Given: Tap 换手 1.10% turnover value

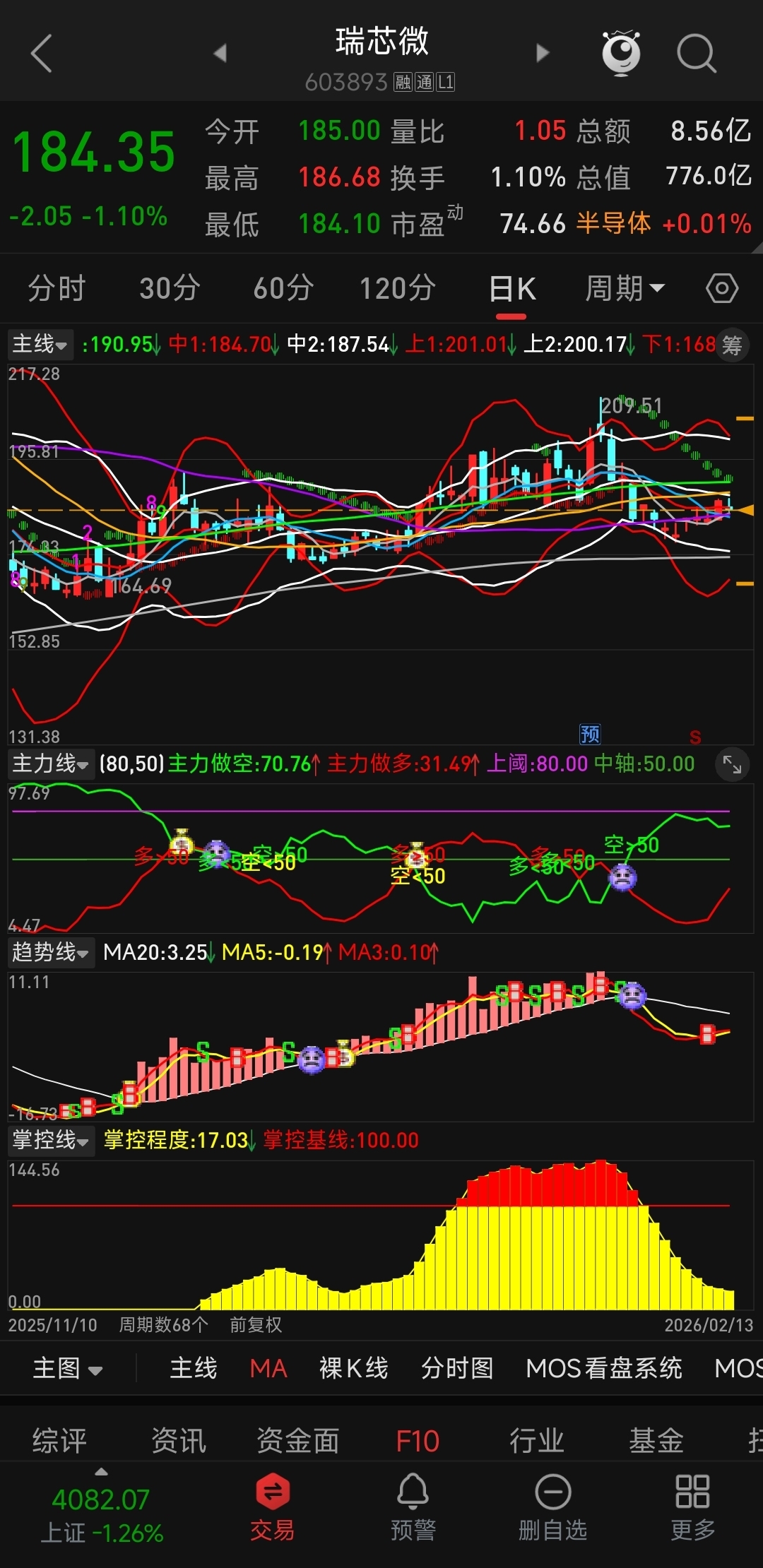Looking at the screenshot, I should coord(528,177).
